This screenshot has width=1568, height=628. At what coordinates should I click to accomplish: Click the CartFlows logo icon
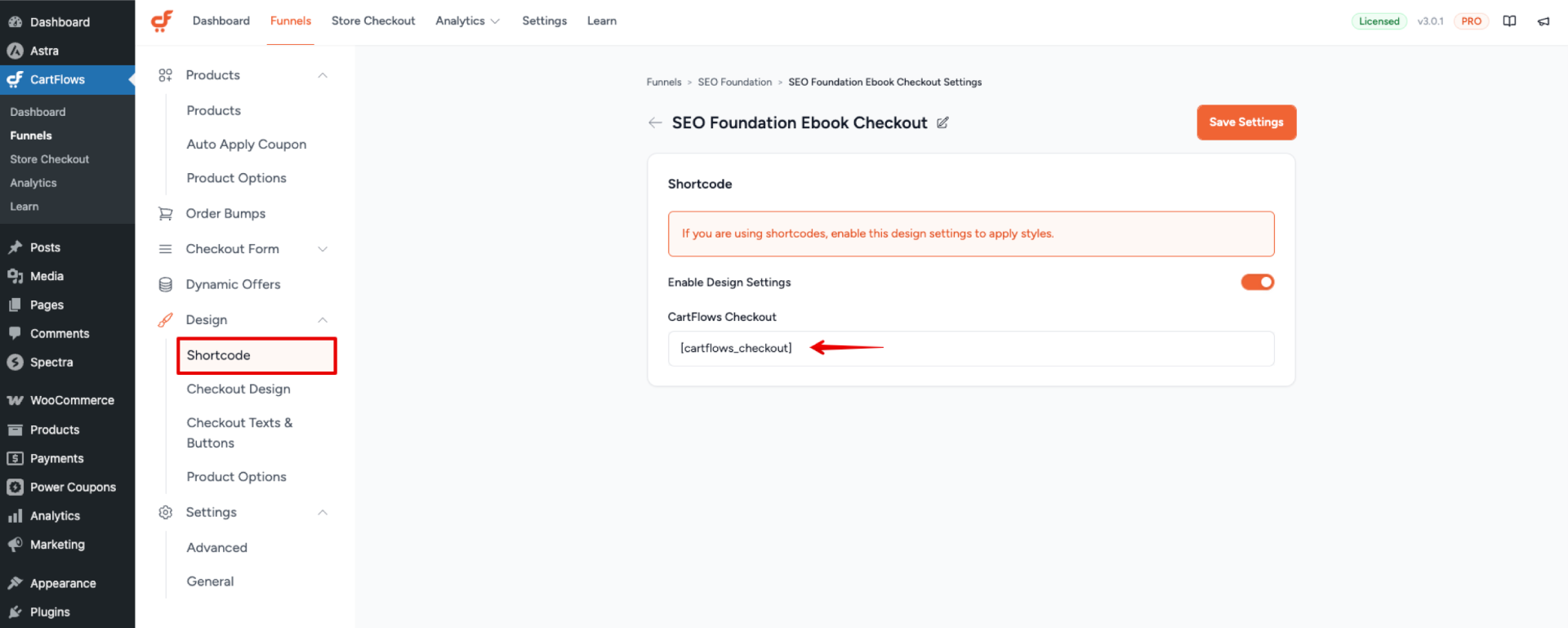162,20
